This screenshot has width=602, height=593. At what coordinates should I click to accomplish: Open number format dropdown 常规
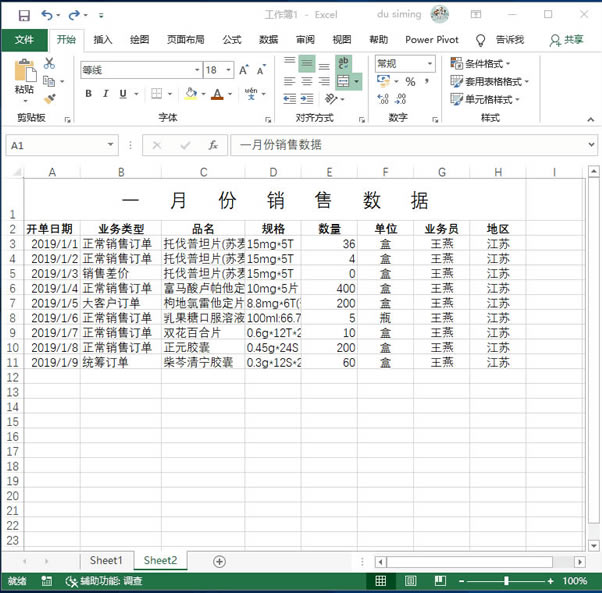(430, 63)
